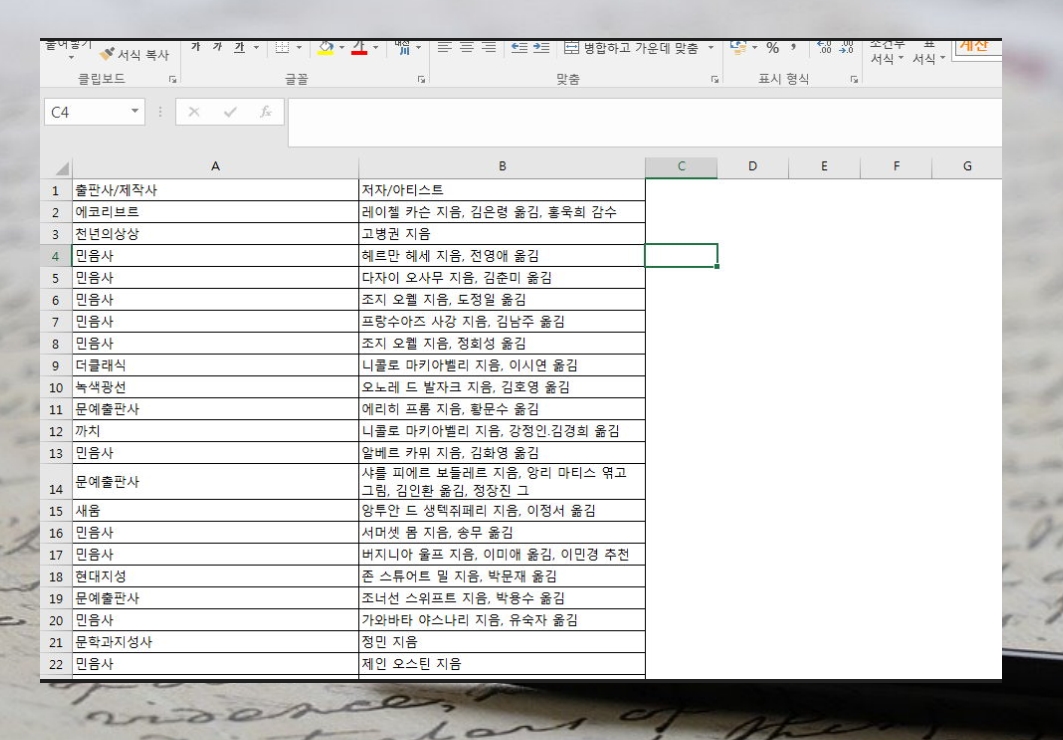Center text horizontally
1063x740 pixels.
[x=467, y=47]
